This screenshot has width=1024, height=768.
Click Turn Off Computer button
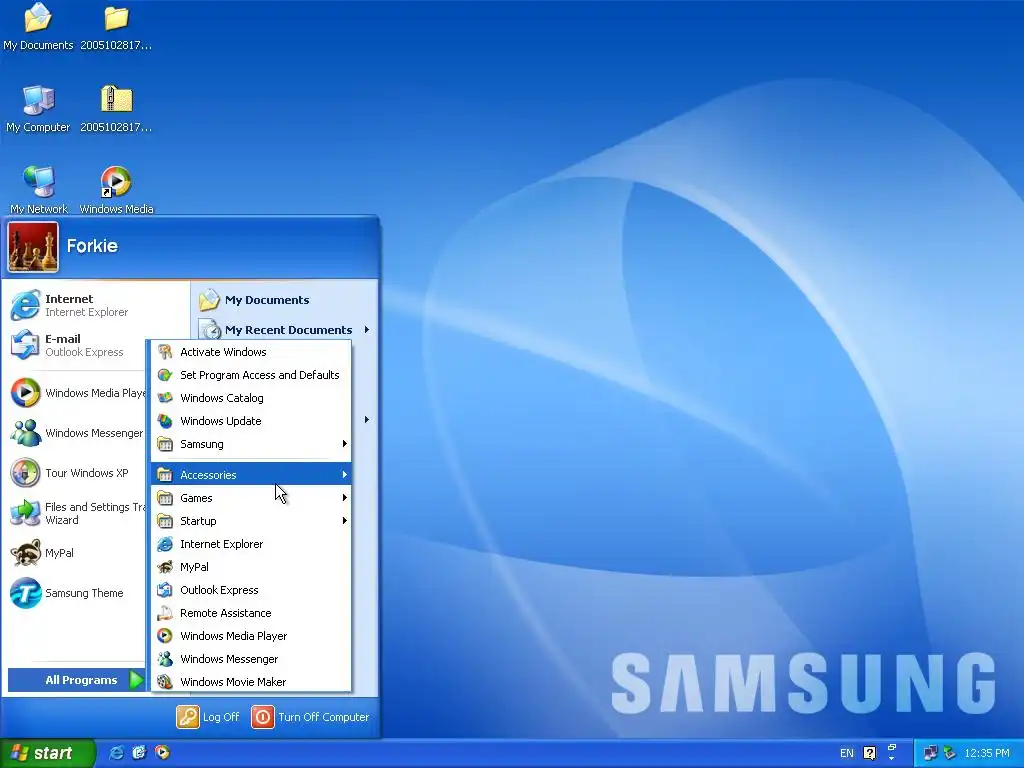pos(311,717)
